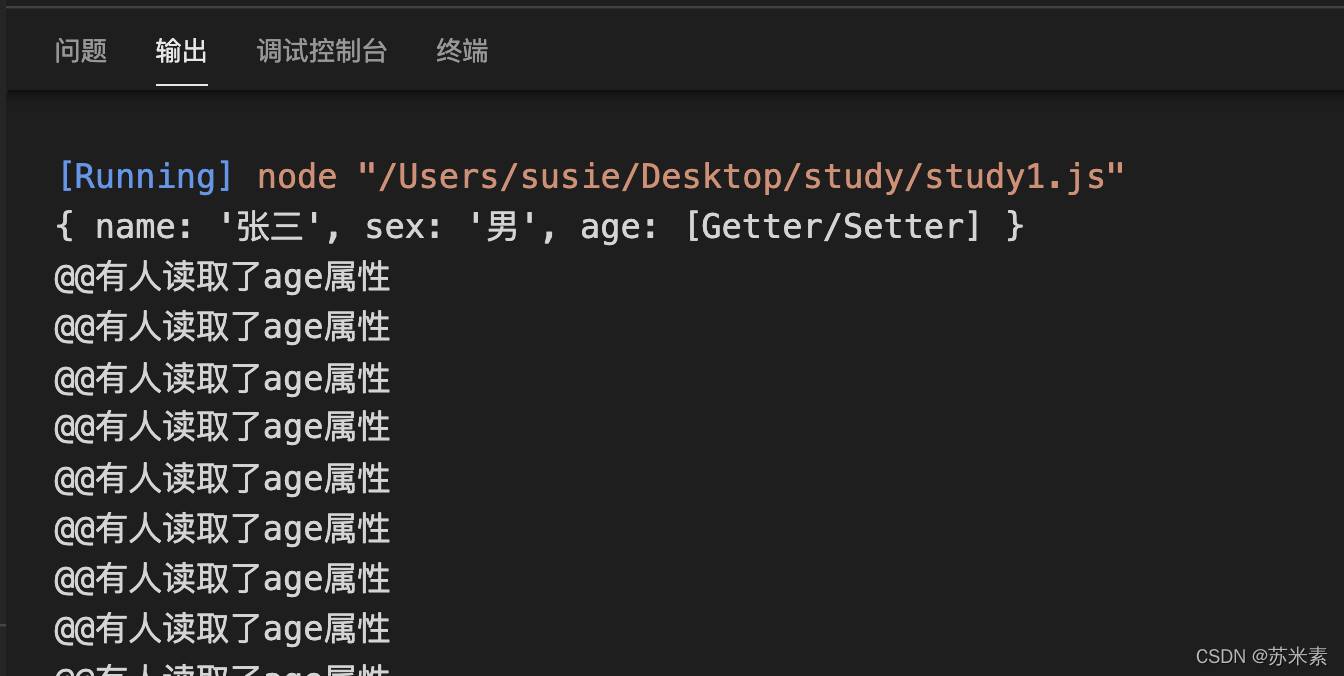Click the sex value '男' in output
The height and width of the screenshot is (676, 1344).
pyautogui.click(x=502, y=227)
